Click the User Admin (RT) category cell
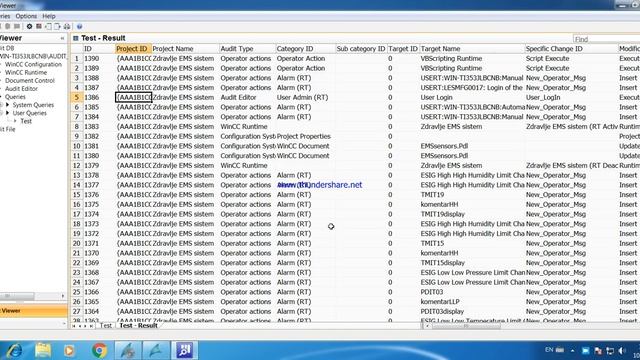 click(305, 98)
